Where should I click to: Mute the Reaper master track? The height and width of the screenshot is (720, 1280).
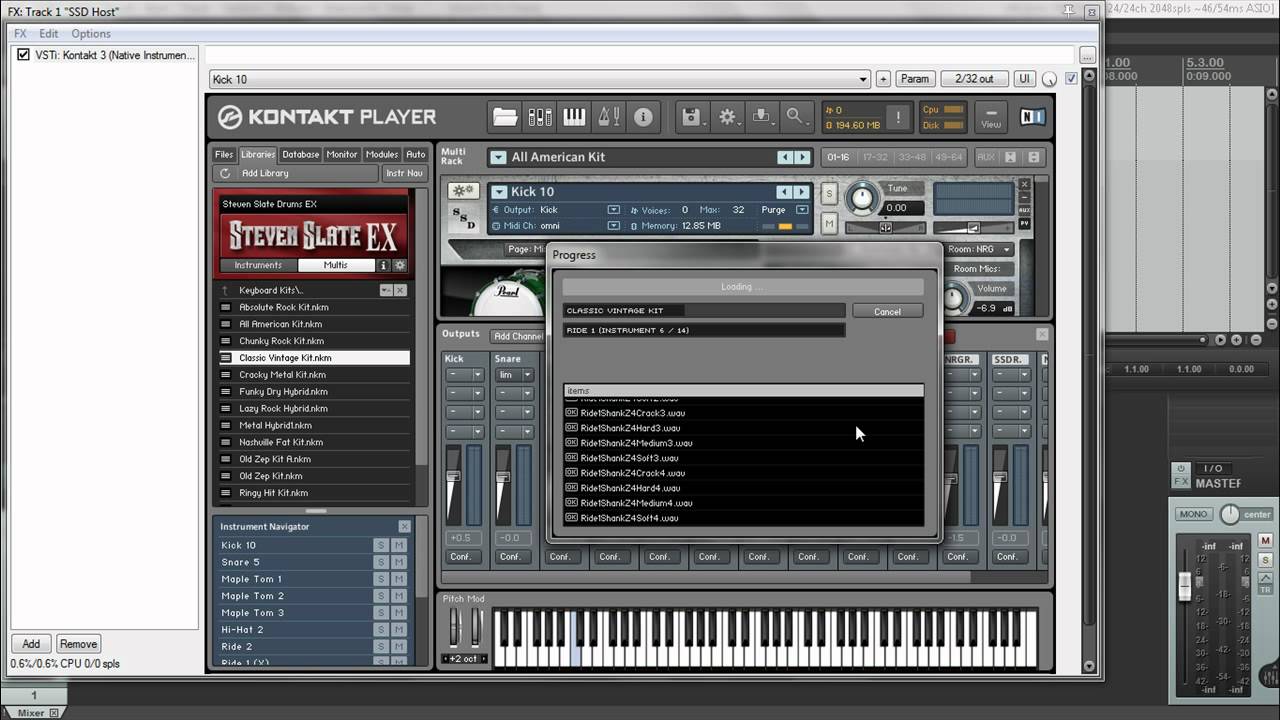click(x=1265, y=541)
